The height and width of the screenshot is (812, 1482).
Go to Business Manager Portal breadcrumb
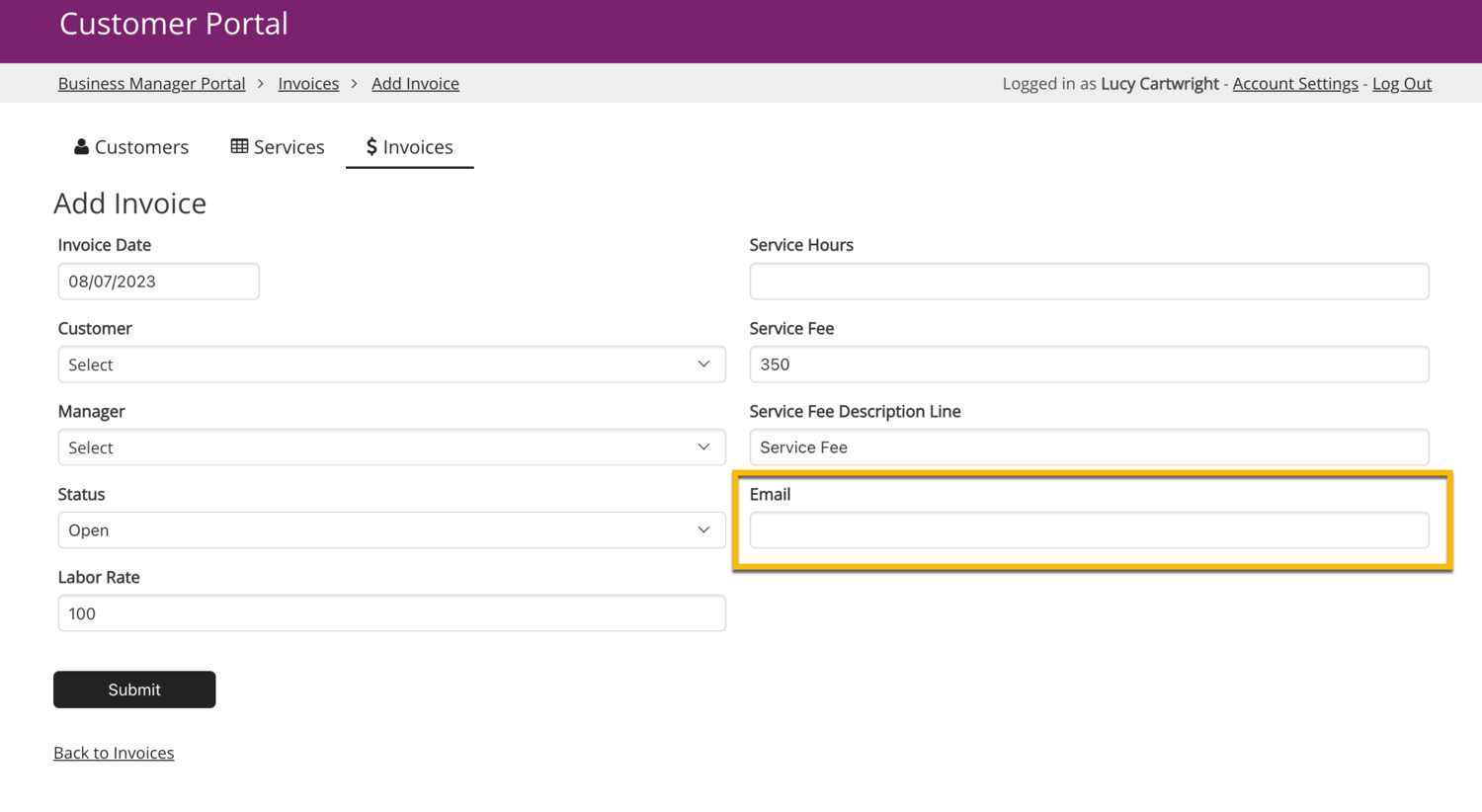[x=151, y=84]
